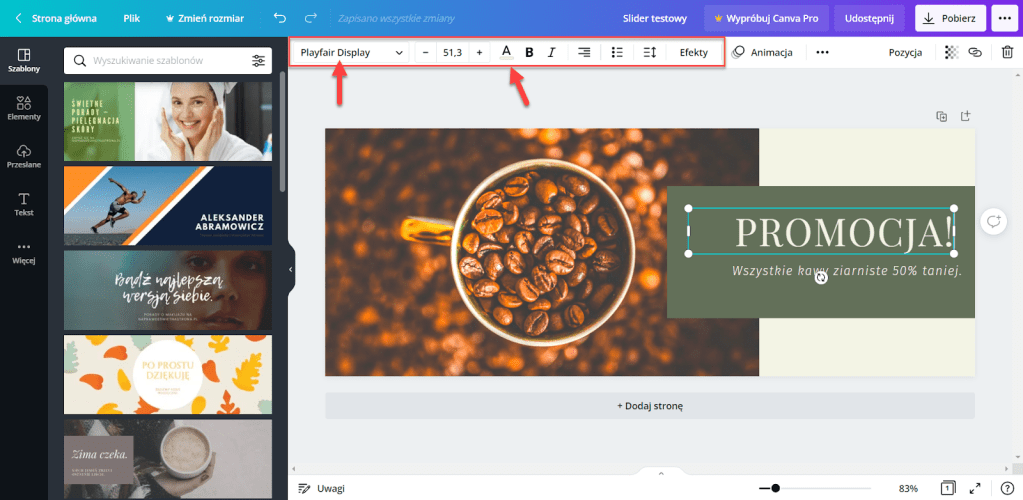1023x500 pixels.
Task: Click the link icon in toolbar
Action: tap(975, 52)
